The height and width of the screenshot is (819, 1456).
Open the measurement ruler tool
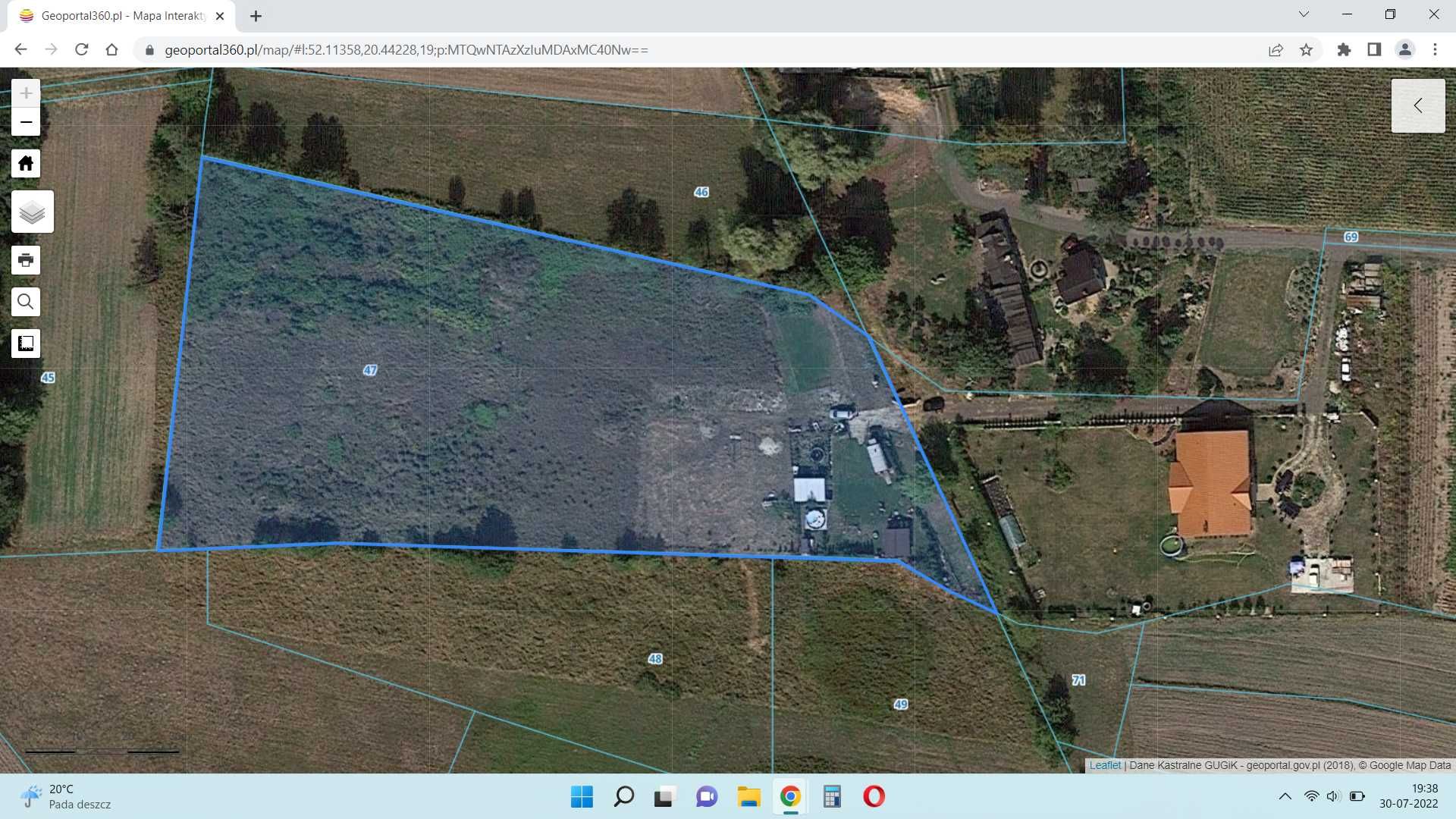(26, 344)
